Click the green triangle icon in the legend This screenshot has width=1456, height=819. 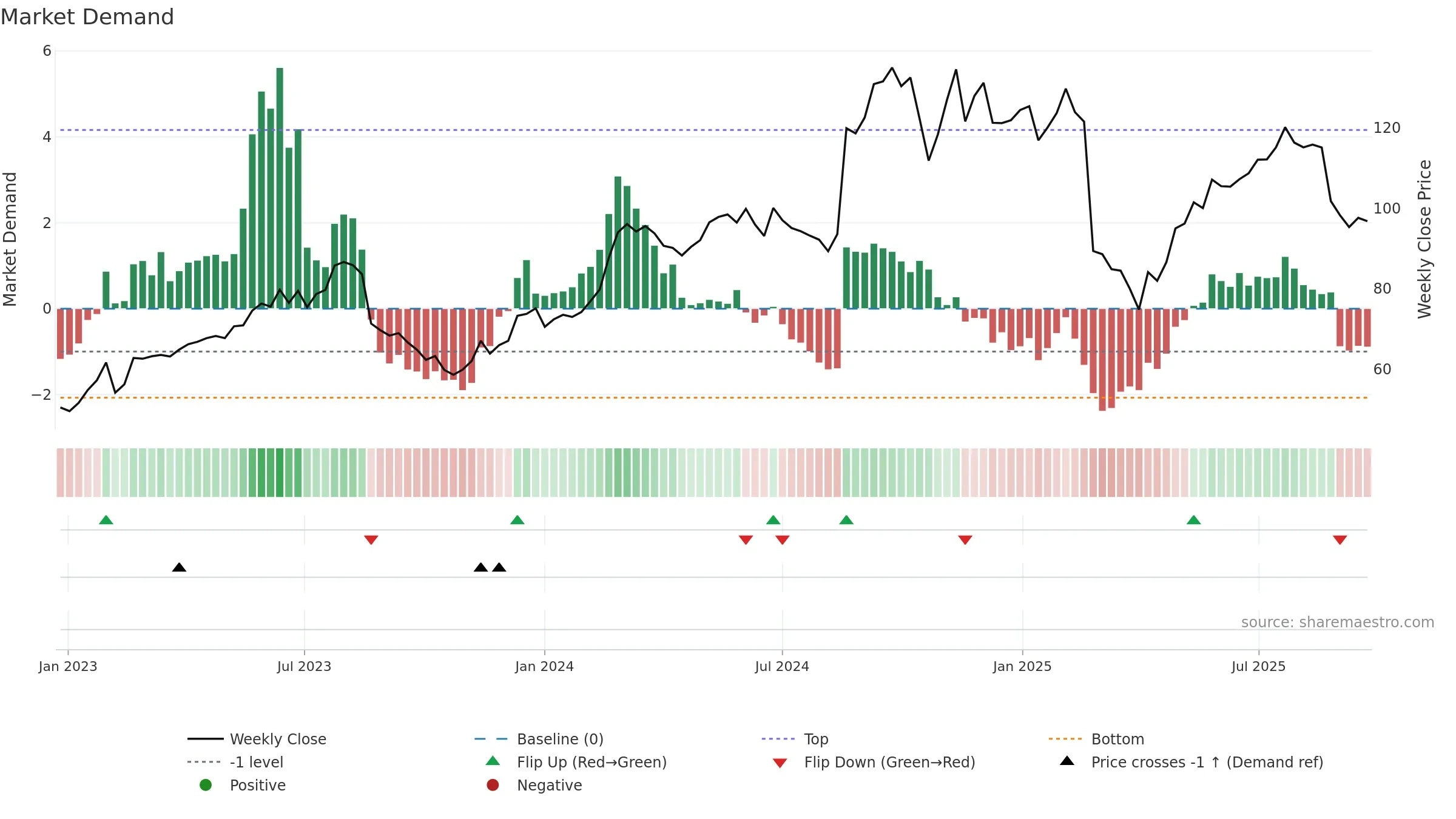(493, 761)
